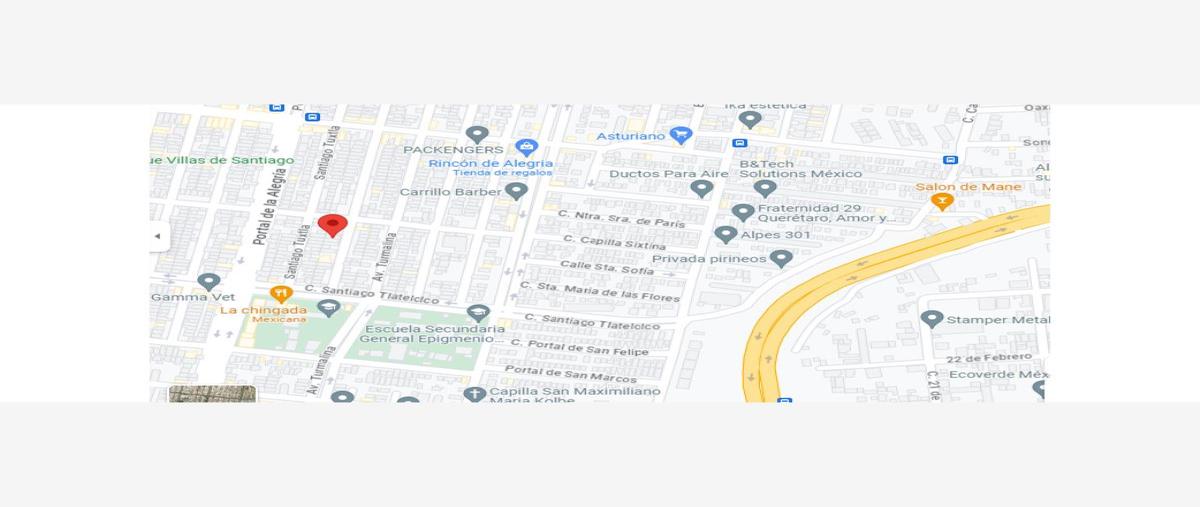Screen dimensions: 1200x507
Task: Click the Salon de Mane cocktail icon
Action: click(x=940, y=202)
